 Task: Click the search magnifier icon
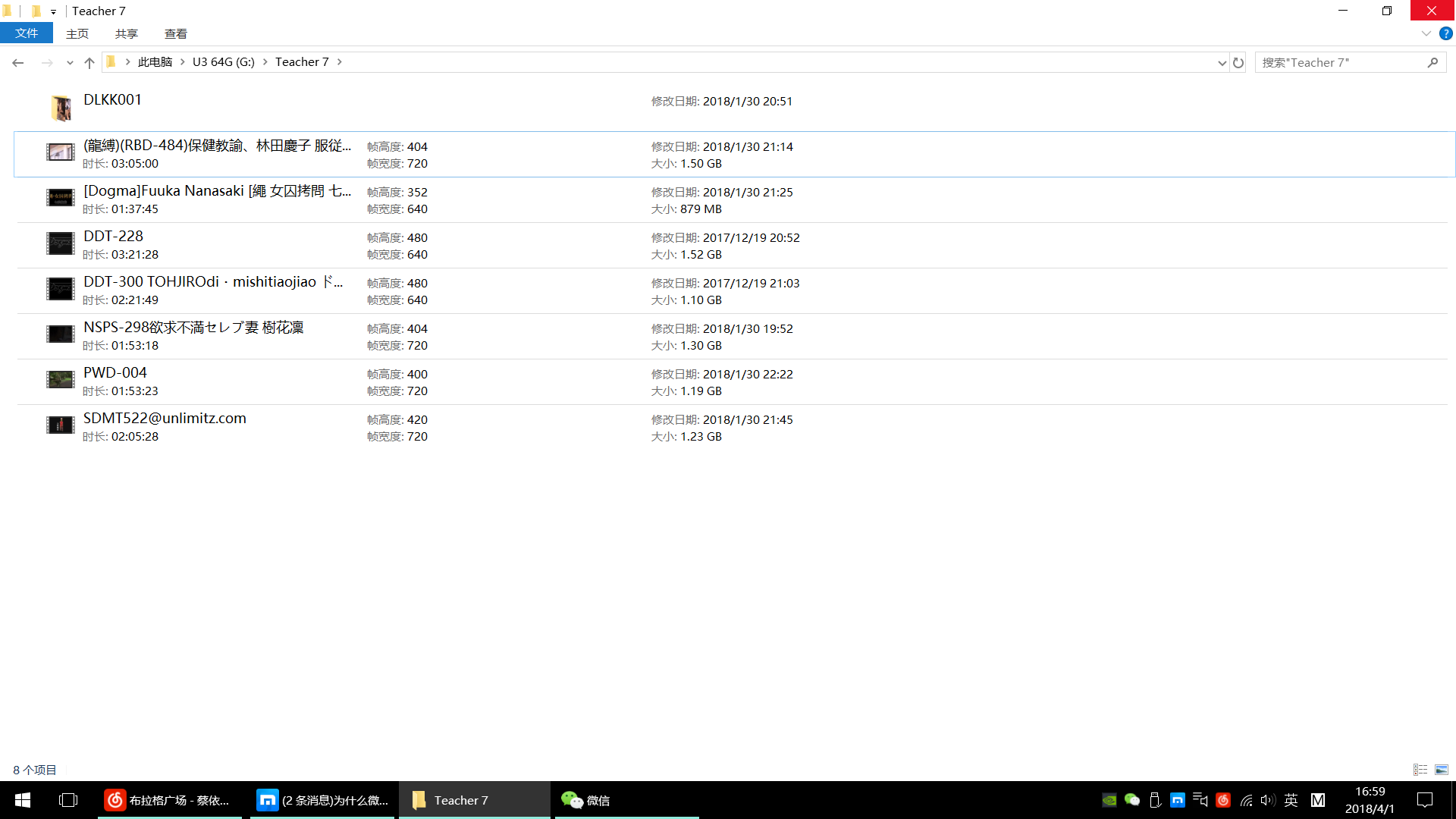coord(1432,62)
